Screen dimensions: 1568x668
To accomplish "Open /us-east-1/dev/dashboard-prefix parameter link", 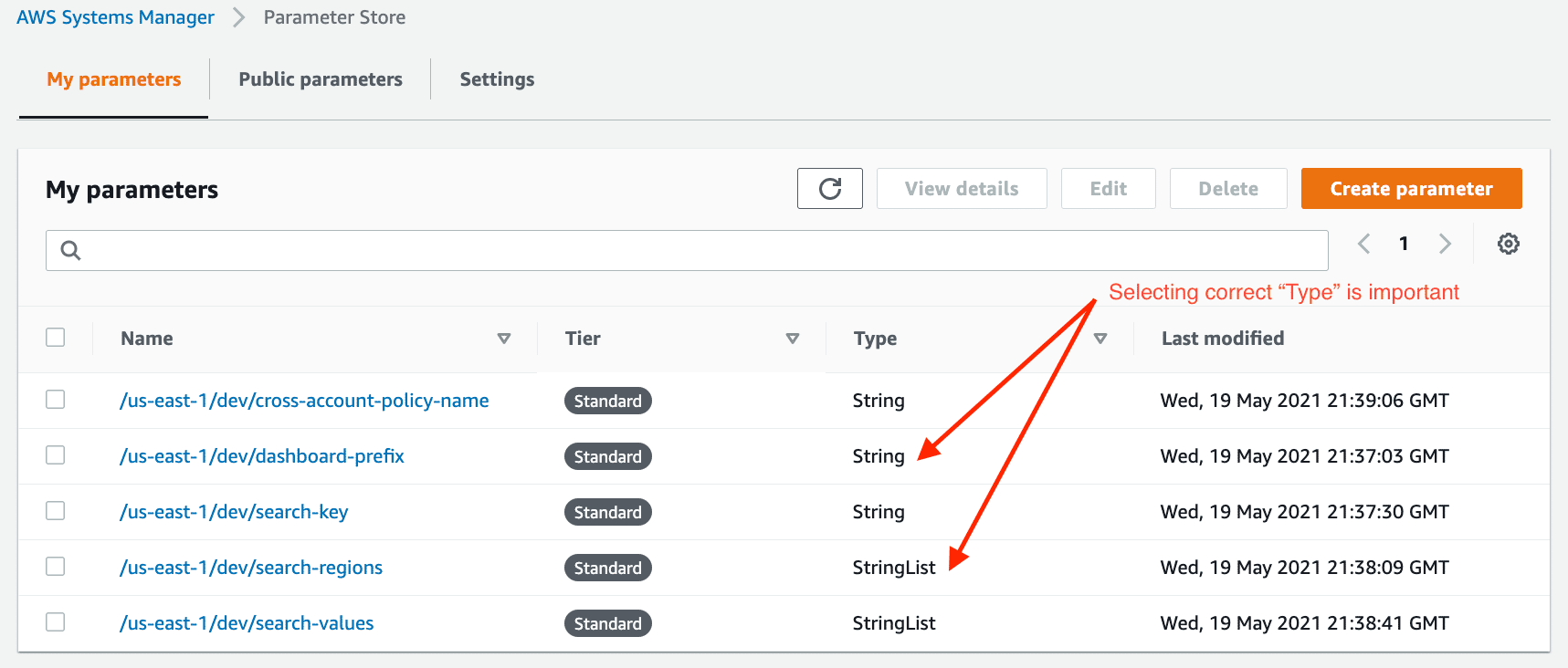I will click(262, 456).
